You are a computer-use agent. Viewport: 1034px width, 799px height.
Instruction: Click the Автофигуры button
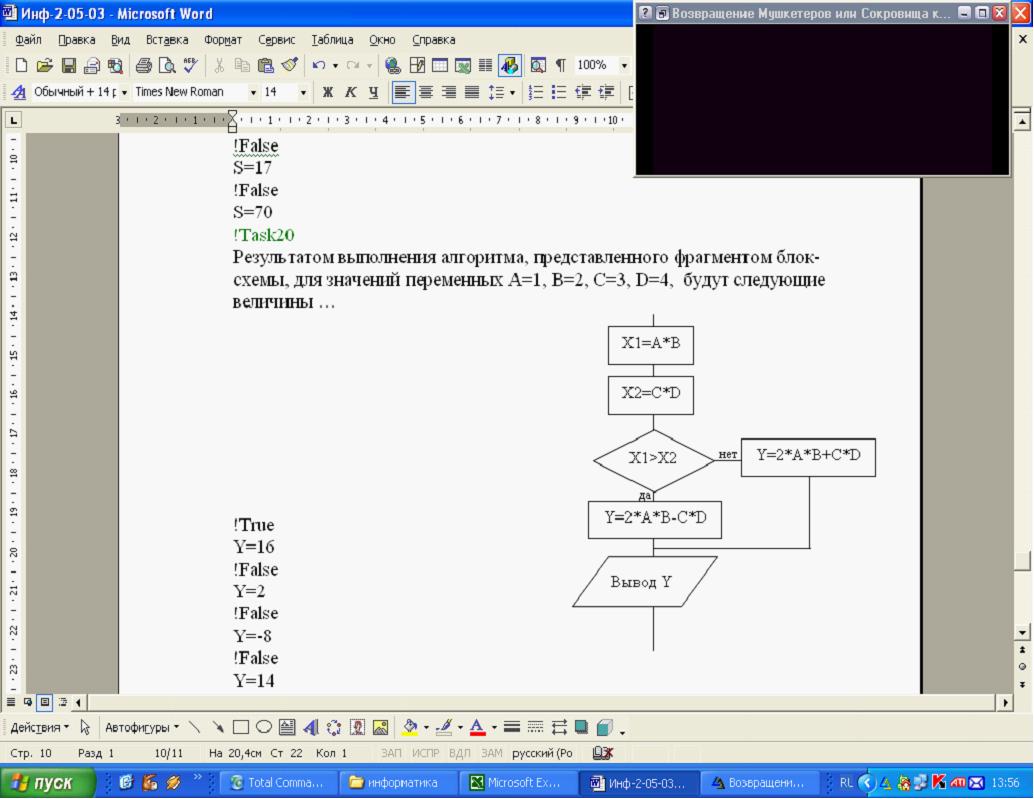point(142,727)
